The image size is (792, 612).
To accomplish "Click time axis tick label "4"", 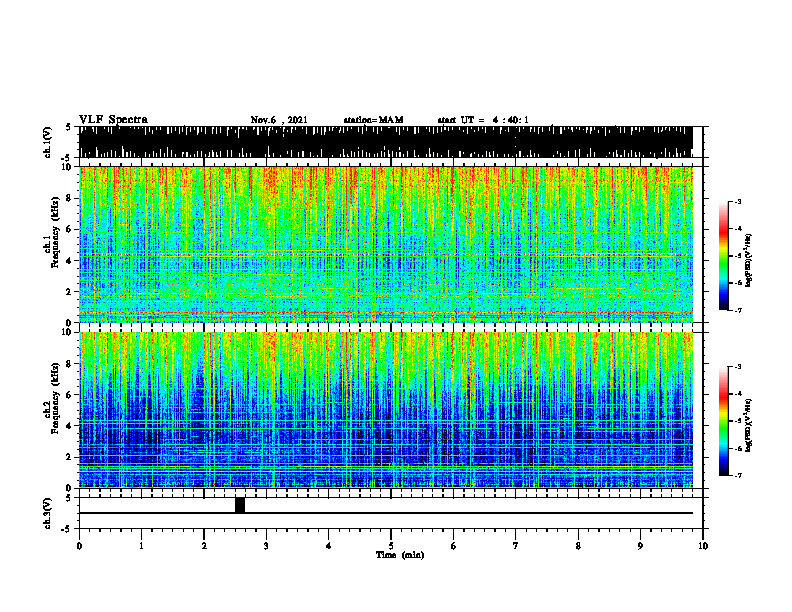I will pyautogui.click(x=329, y=546).
